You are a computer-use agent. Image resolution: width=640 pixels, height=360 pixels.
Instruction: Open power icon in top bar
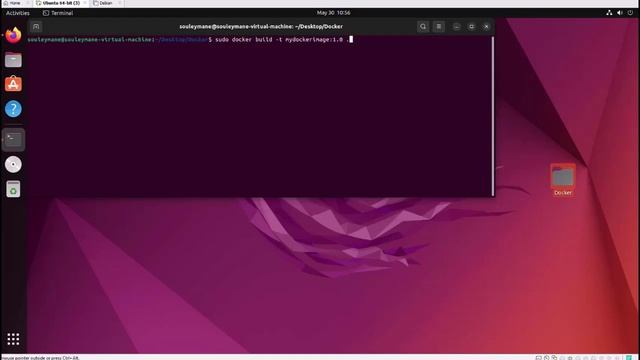[x=630, y=13]
